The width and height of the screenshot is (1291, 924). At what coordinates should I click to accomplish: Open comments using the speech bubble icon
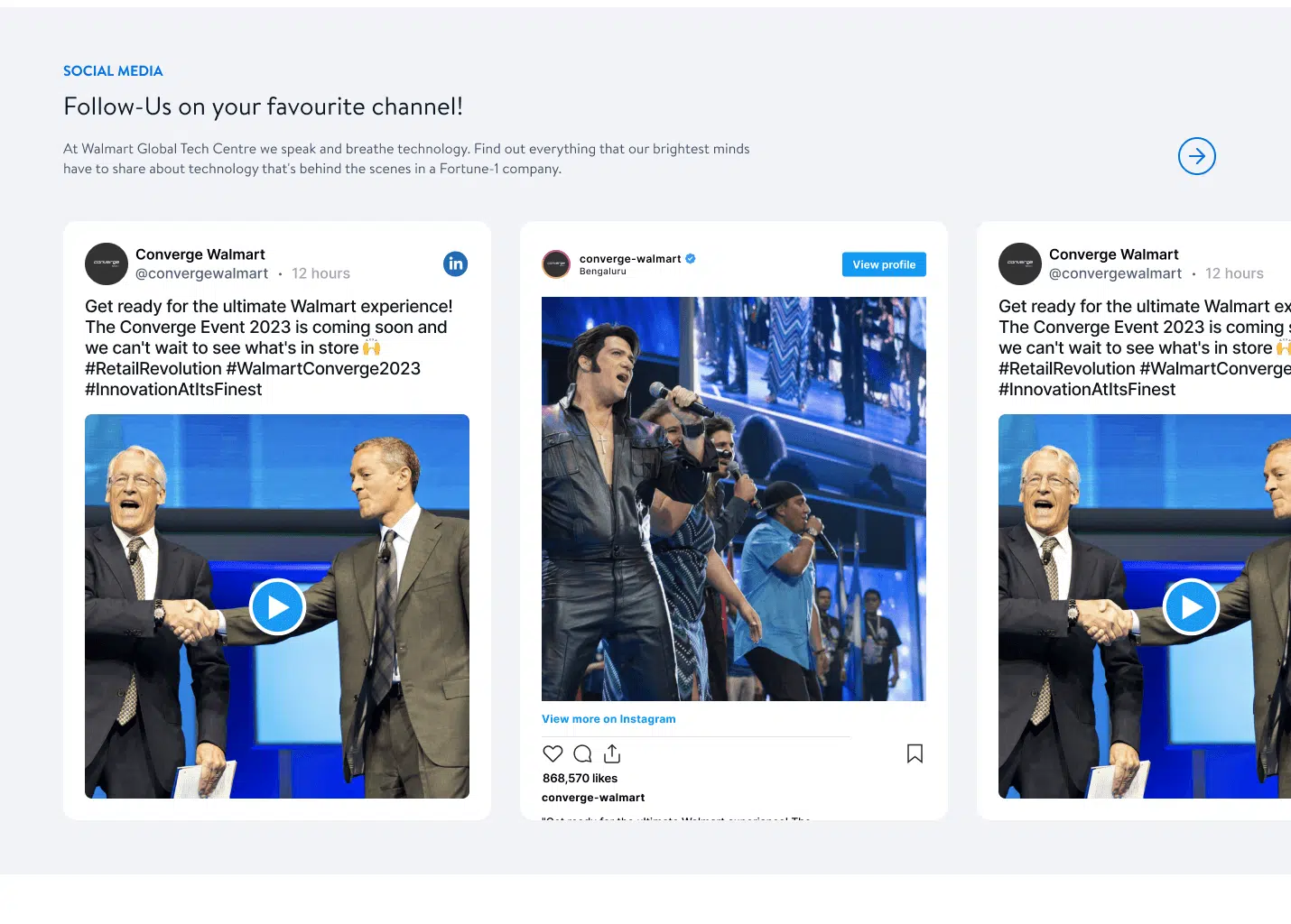(582, 753)
